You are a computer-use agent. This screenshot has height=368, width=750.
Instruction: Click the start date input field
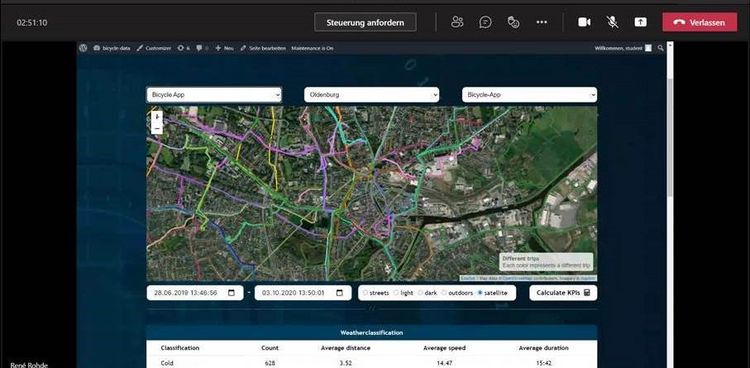tap(194, 293)
